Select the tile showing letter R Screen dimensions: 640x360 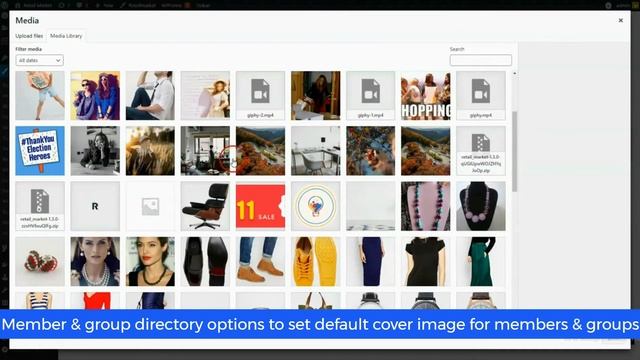pos(95,206)
